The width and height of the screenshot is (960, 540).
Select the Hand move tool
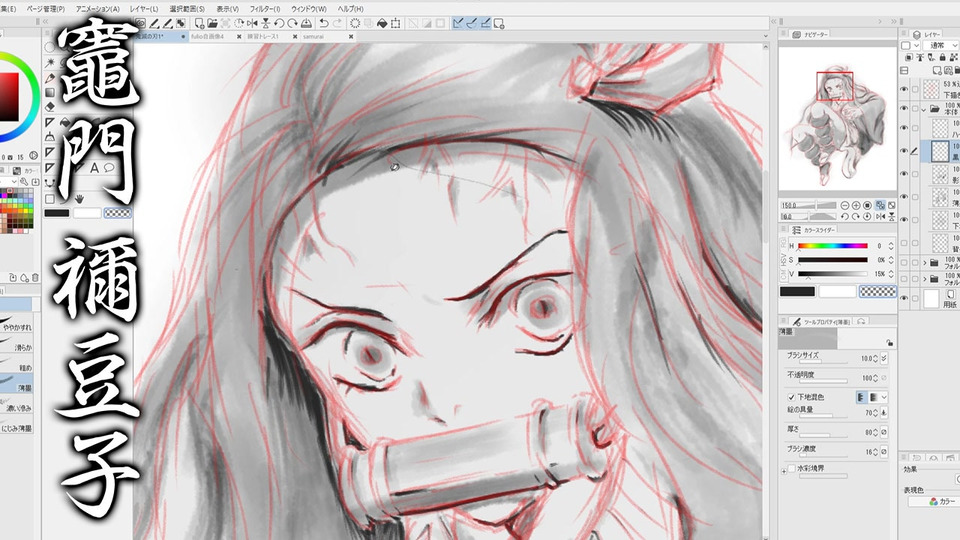[x=80, y=198]
